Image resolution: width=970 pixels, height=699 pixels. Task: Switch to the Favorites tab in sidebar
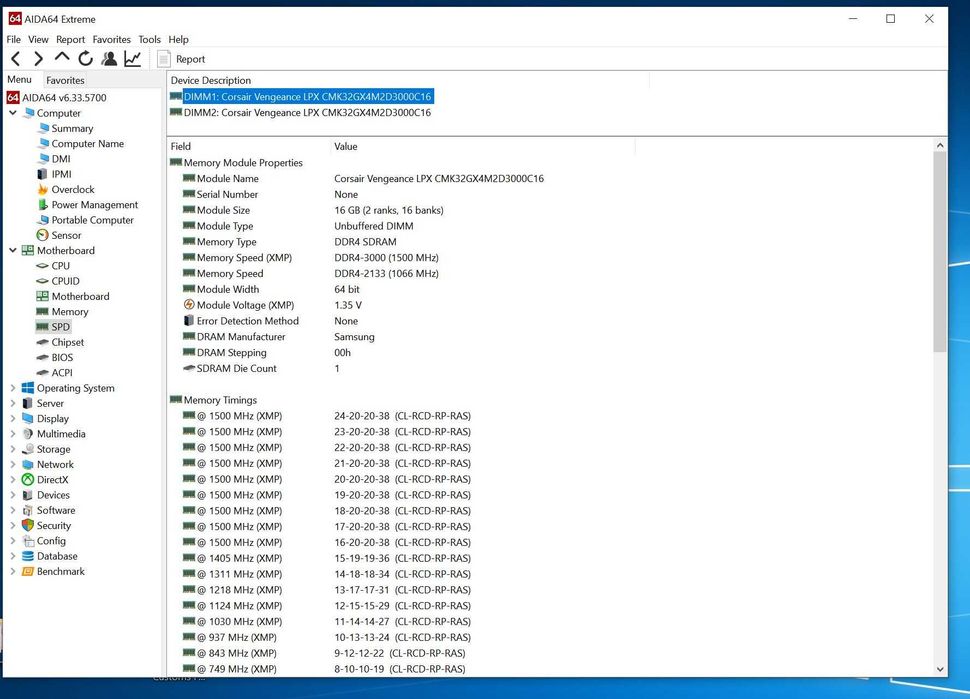point(65,80)
